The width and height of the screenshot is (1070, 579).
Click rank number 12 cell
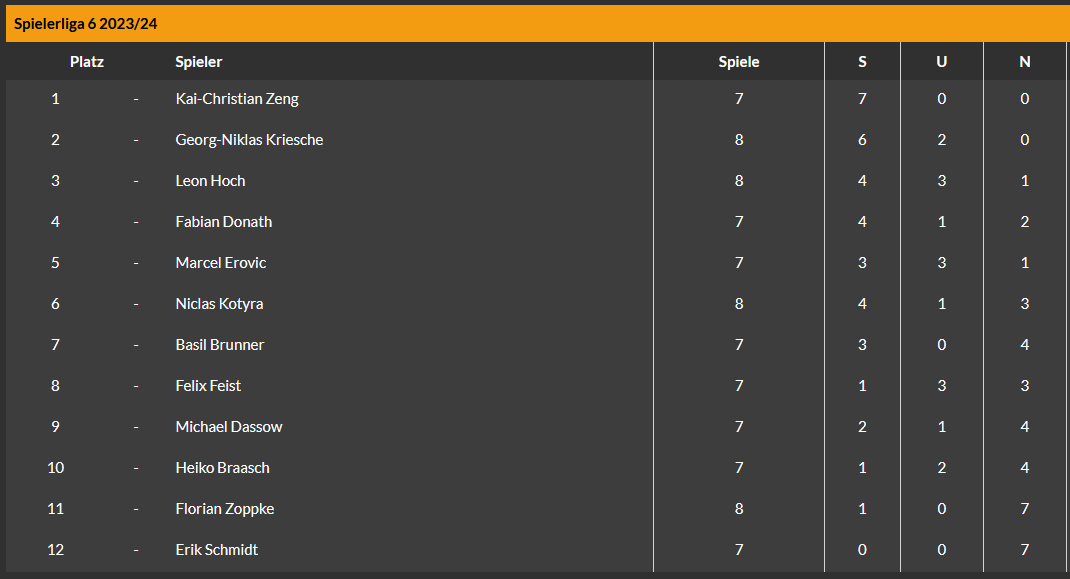(x=55, y=550)
